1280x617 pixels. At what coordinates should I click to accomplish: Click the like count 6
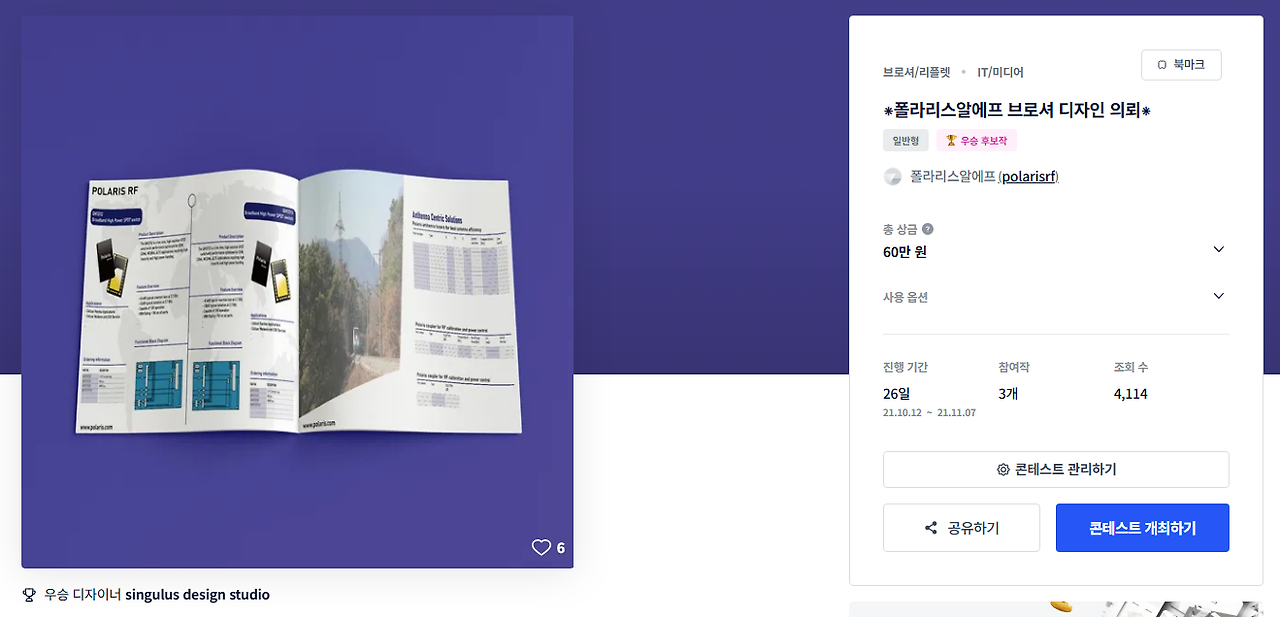(x=560, y=548)
